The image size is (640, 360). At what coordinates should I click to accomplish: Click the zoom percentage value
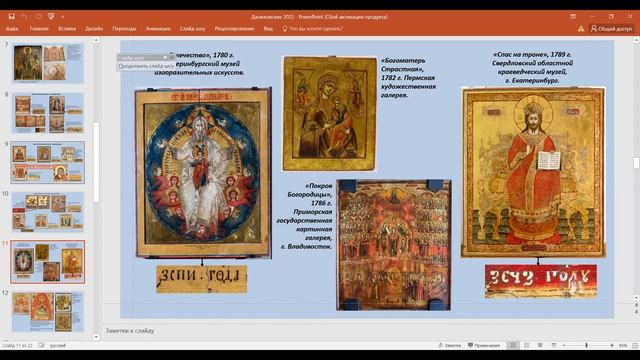tap(623, 345)
